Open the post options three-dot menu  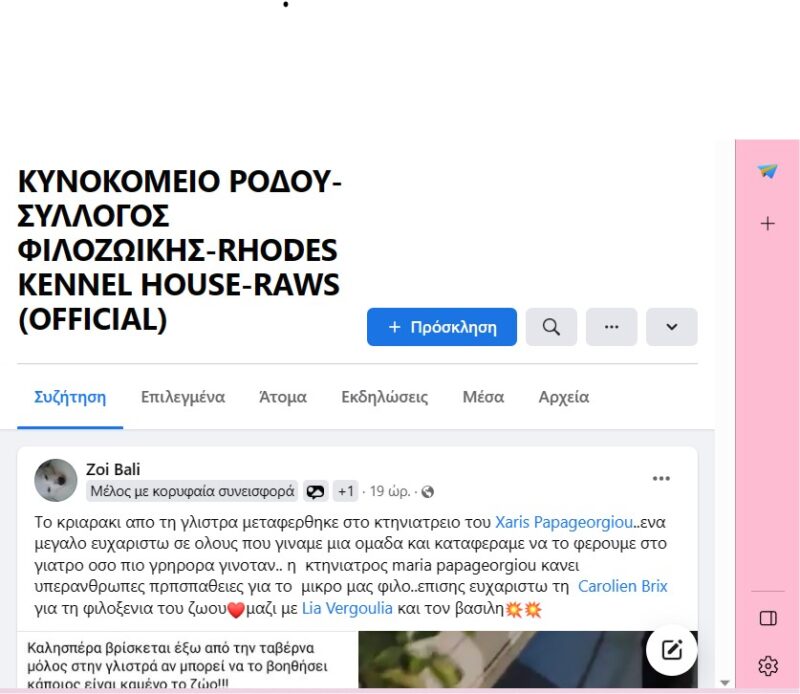[661, 479]
